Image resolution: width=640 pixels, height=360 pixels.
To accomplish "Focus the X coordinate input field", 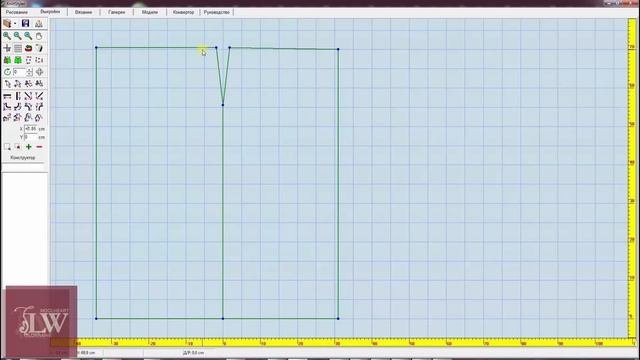I will click(31, 129).
